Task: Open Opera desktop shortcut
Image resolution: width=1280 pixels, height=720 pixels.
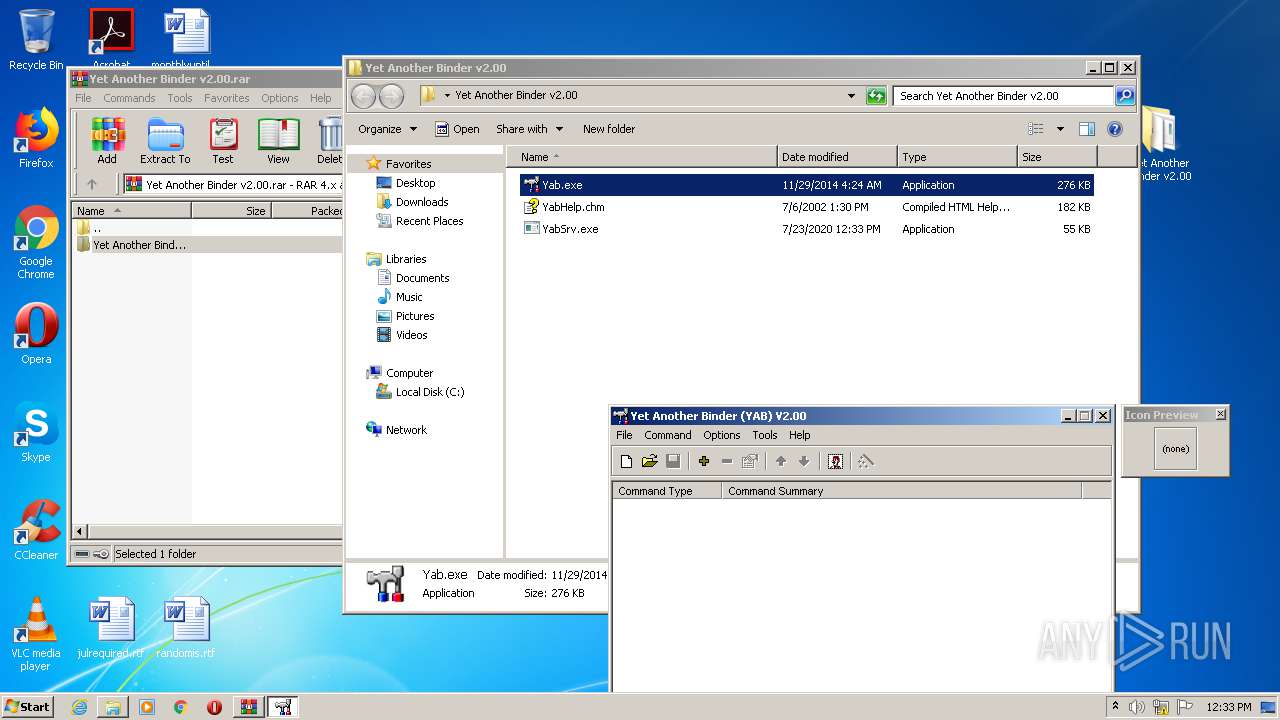Action: (36, 334)
